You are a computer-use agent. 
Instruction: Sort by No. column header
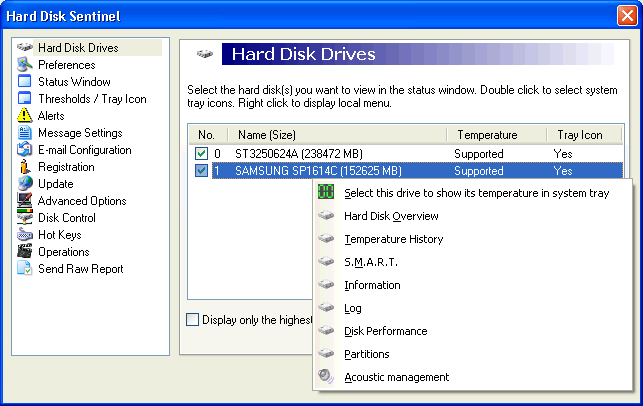point(208,135)
